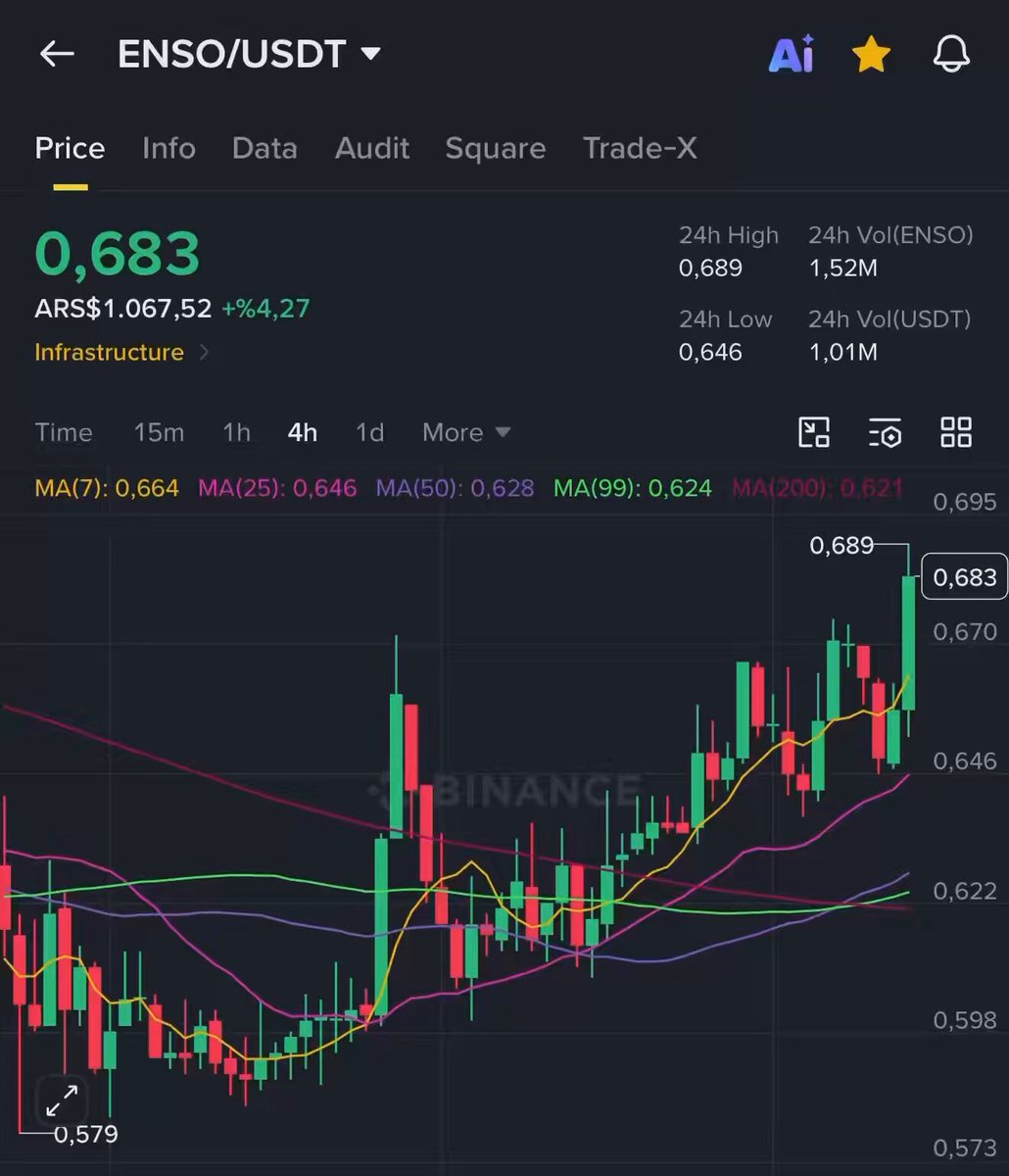Tap the large 0,683 current price
1009x1176 pixels.
(118, 254)
